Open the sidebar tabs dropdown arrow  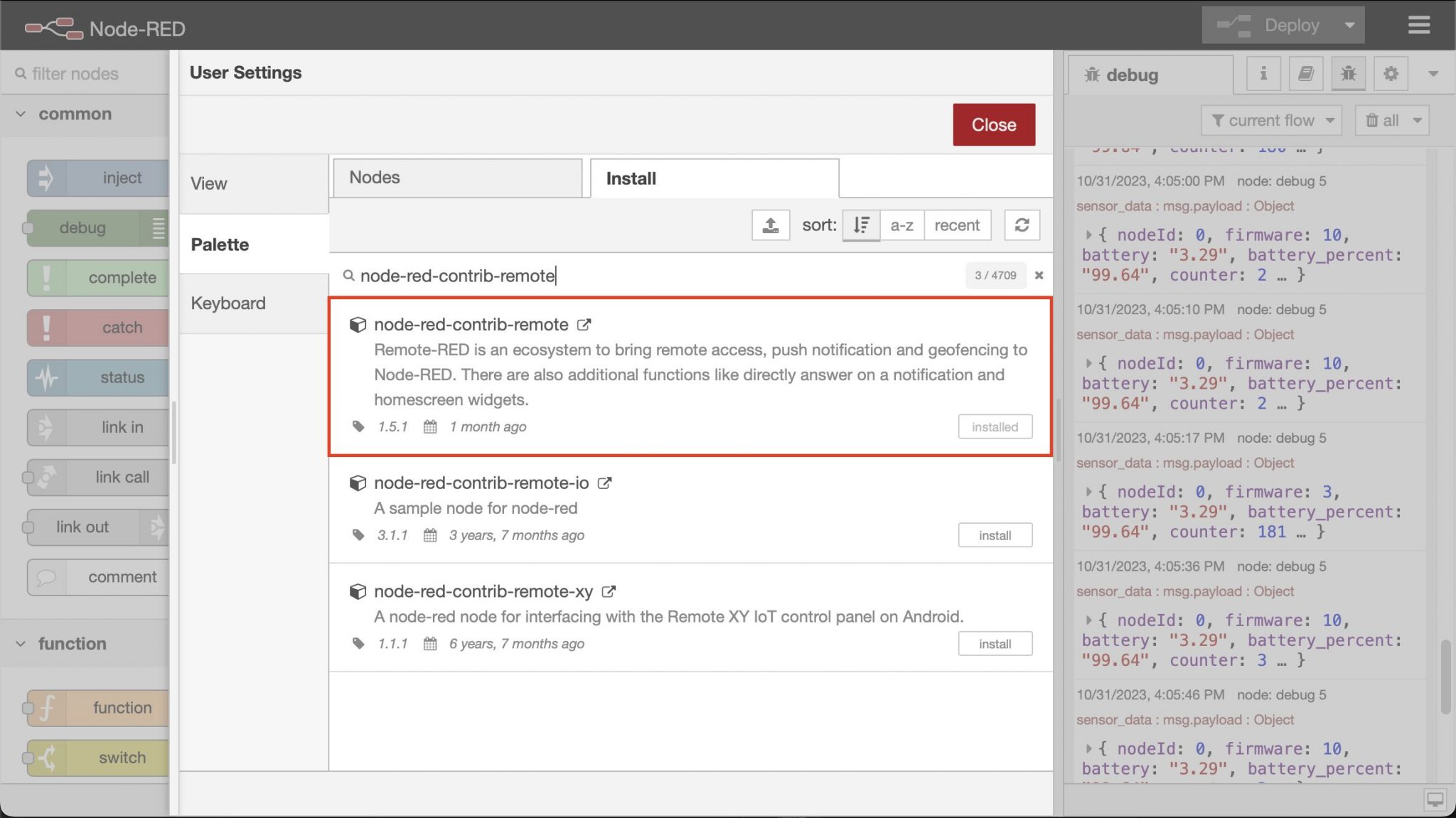[1433, 74]
